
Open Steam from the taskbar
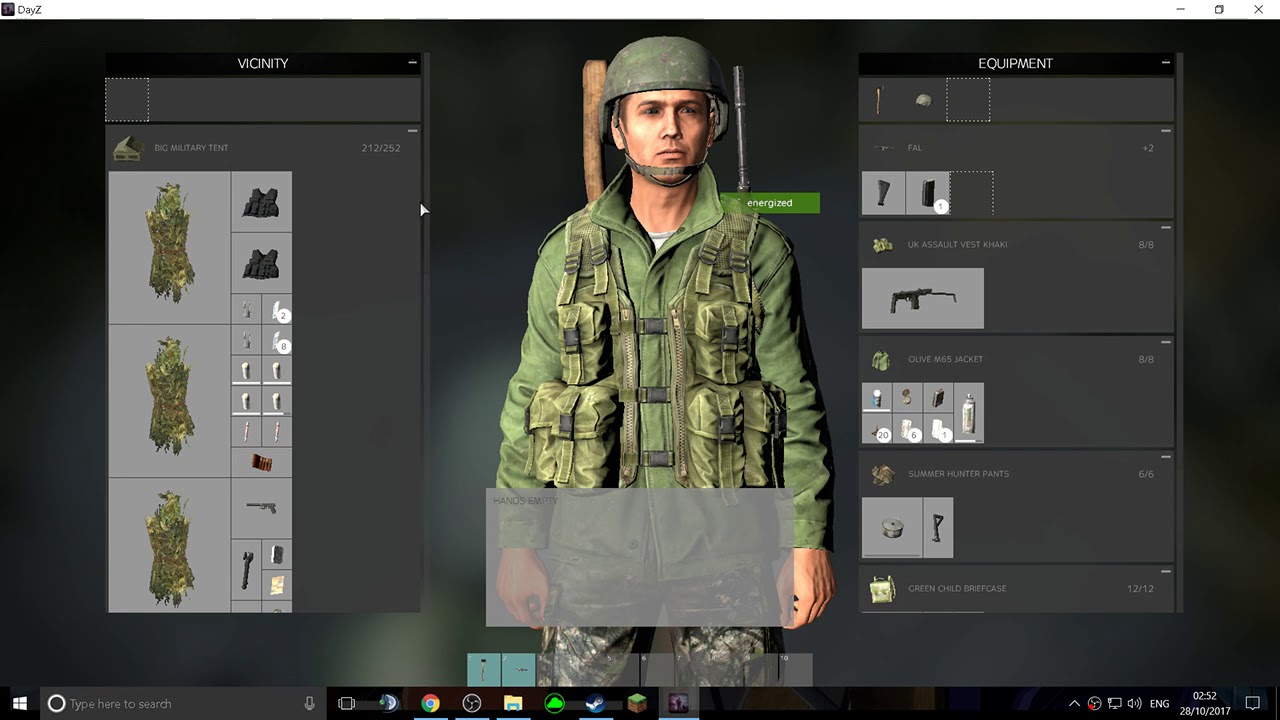point(595,703)
